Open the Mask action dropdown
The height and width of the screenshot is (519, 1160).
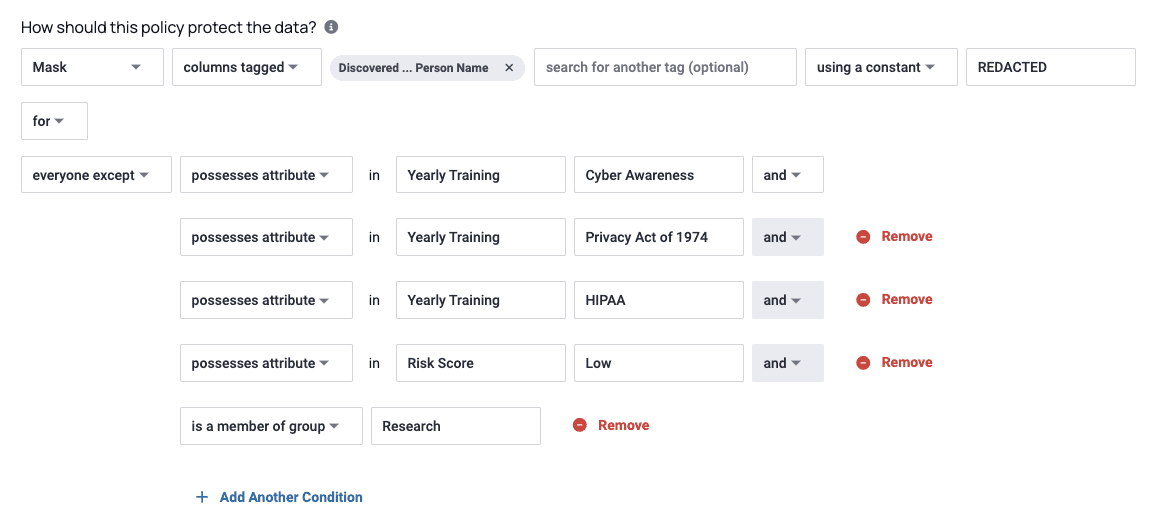[x=92, y=67]
